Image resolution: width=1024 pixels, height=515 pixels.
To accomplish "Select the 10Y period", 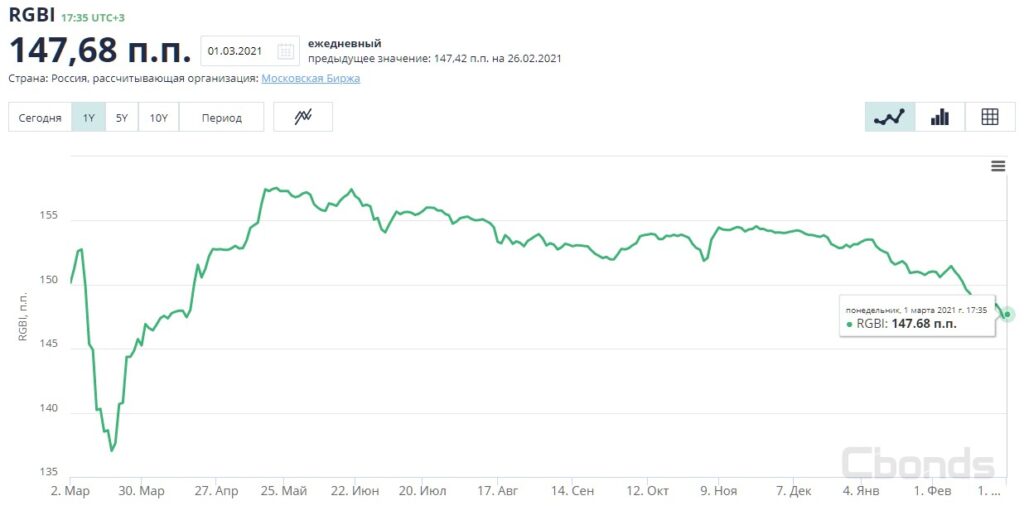I will pos(158,118).
